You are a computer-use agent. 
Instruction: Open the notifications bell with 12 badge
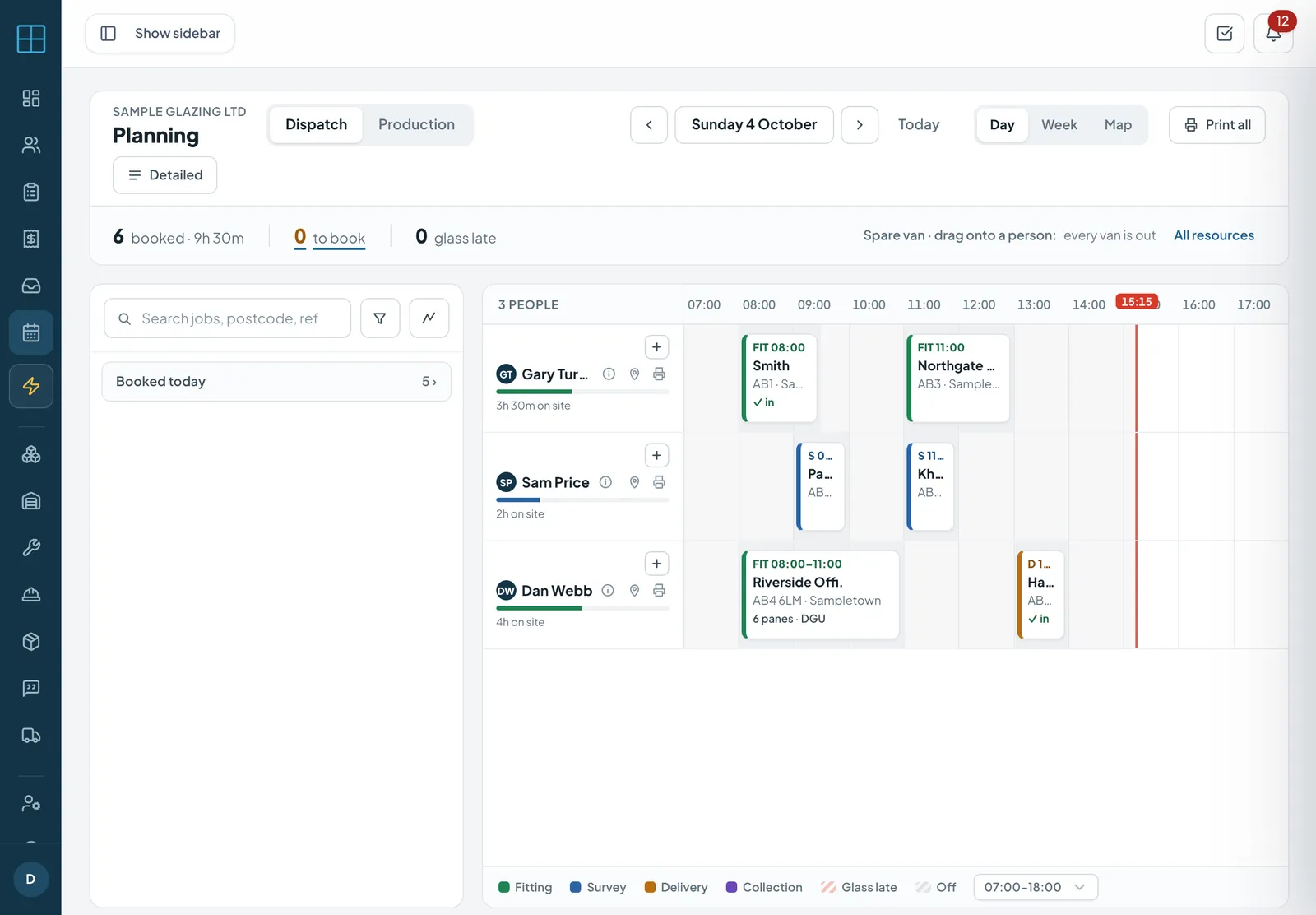[x=1272, y=34]
